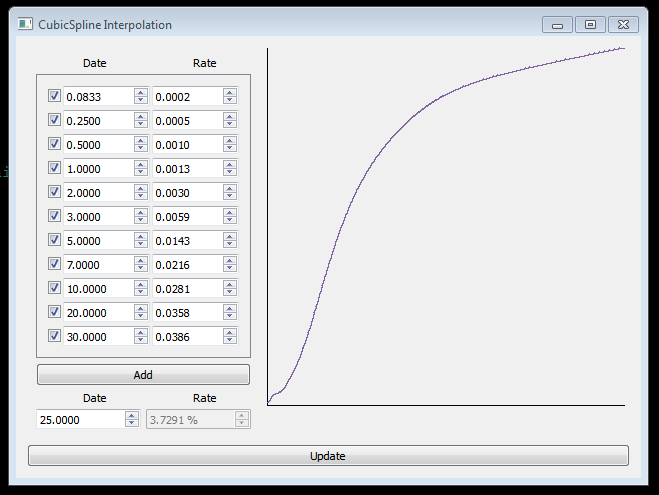Step up the 20.0000 date value
This screenshot has width=659, height=495.
tap(141, 308)
